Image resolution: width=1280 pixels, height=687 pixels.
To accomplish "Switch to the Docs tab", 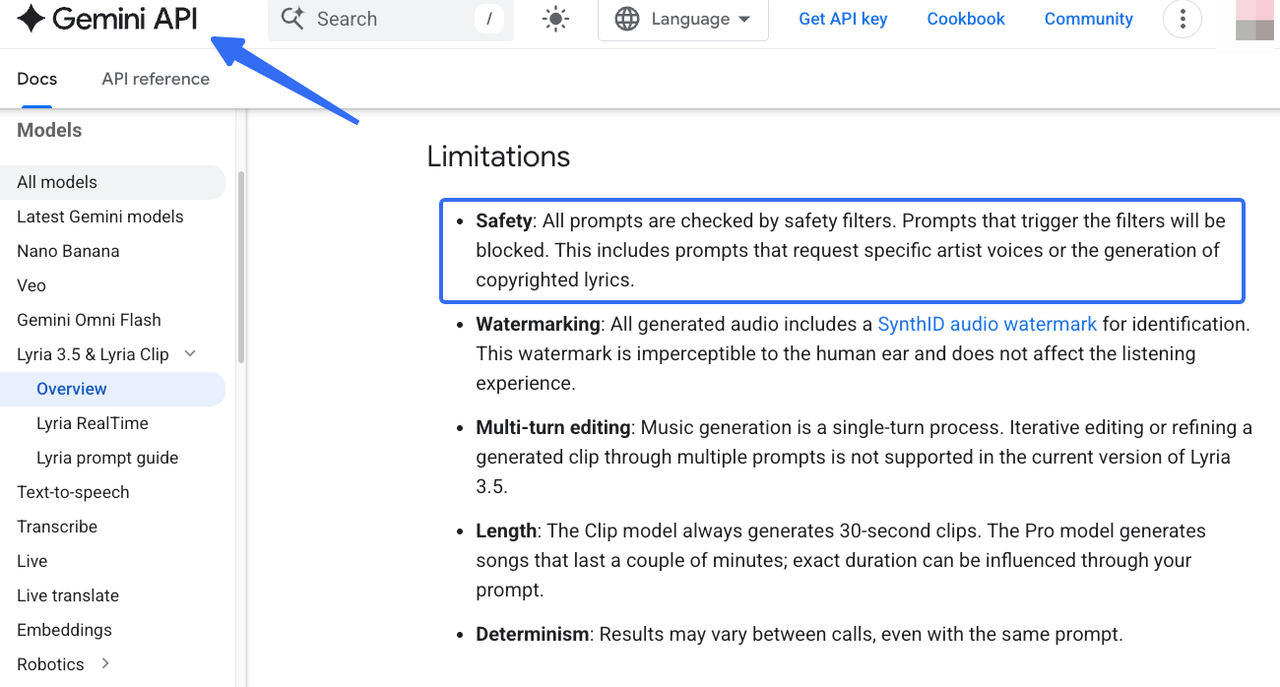I will [x=37, y=79].
